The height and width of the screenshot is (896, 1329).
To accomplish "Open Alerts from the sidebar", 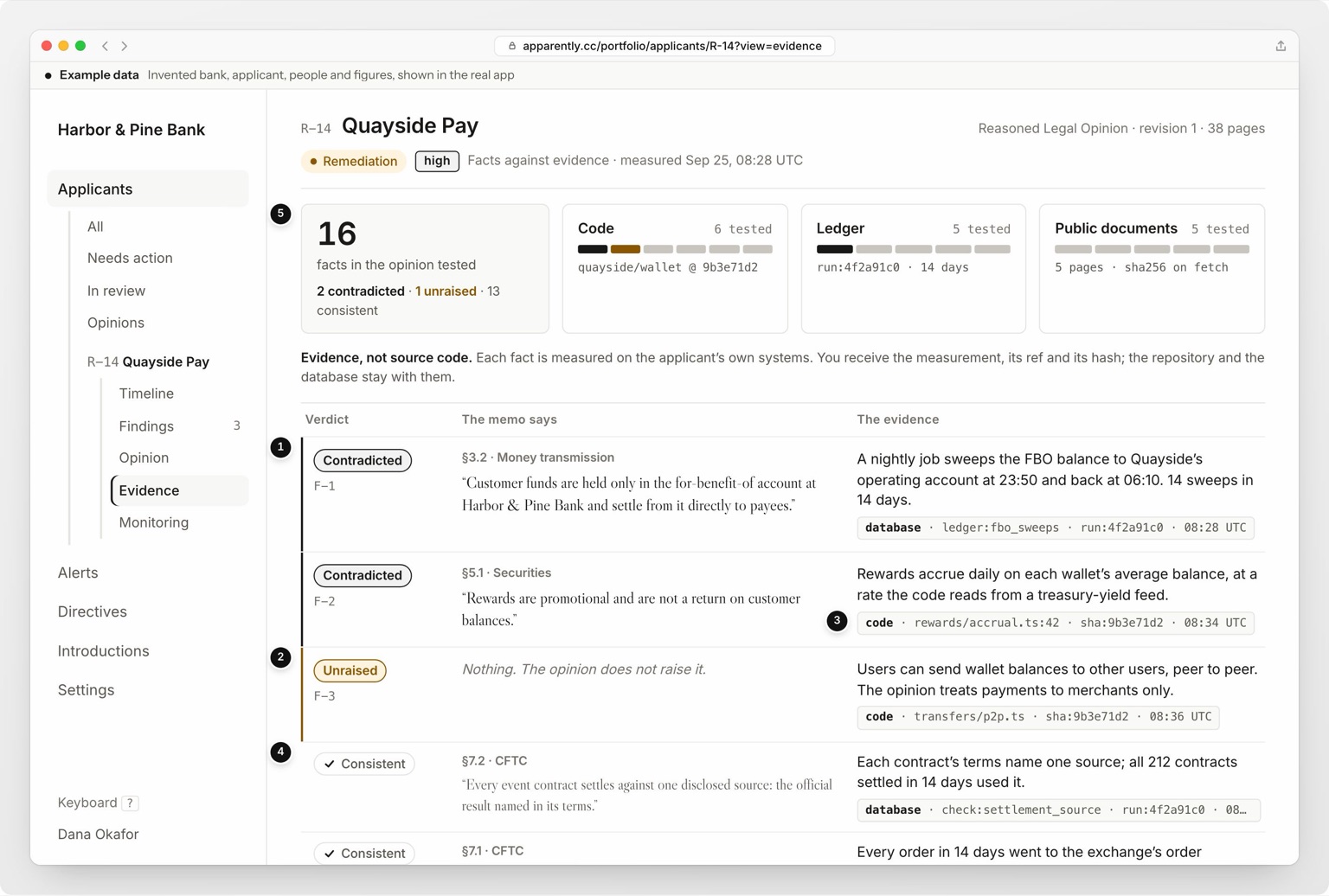I will (x=78, y=573).
